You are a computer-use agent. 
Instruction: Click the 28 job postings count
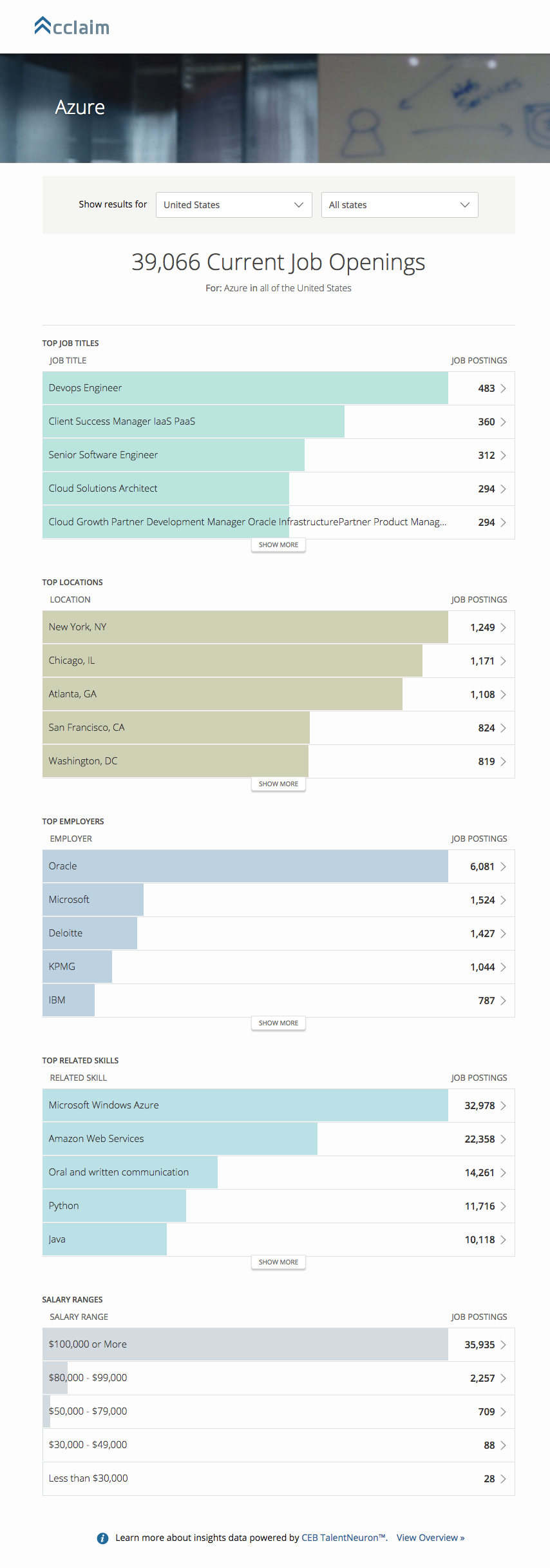489,1479
